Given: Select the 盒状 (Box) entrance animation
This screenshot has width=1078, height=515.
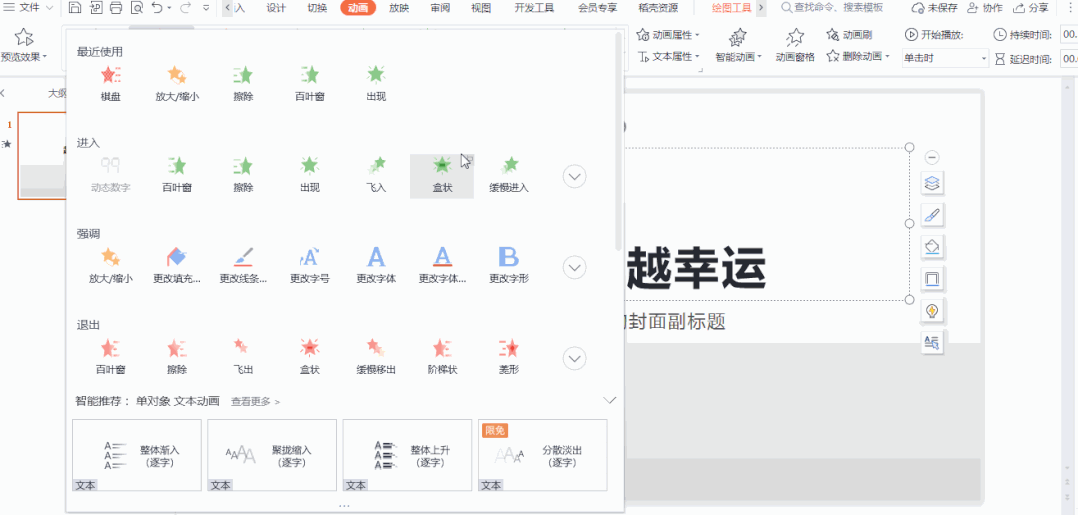Looking at the screenshot, I should [x=441, y=174].
